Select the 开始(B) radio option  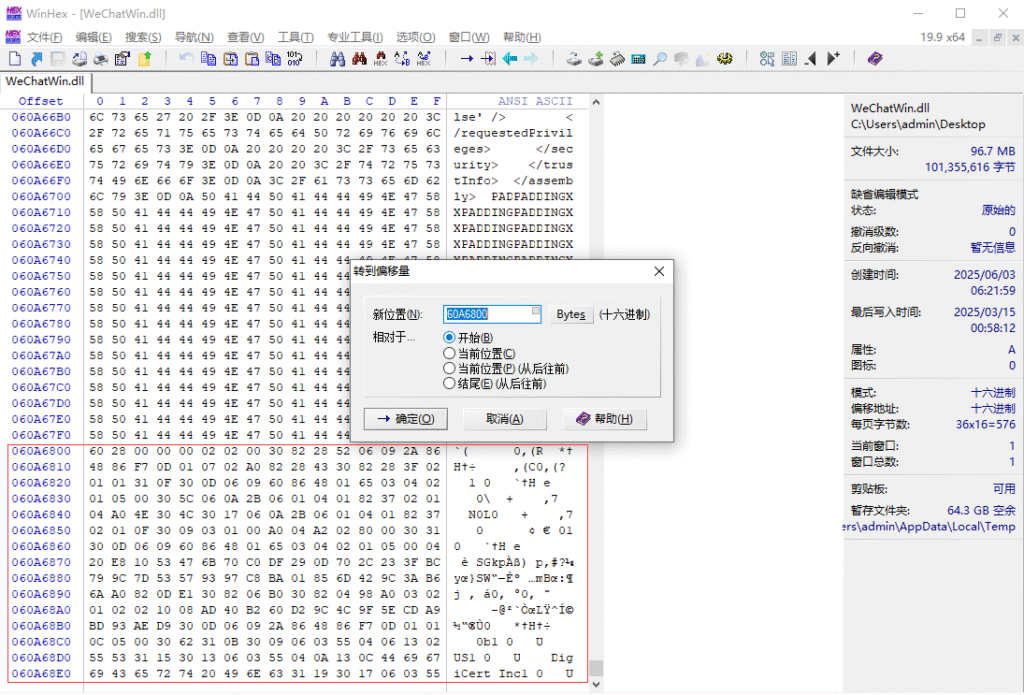click(x=449, y=338)
